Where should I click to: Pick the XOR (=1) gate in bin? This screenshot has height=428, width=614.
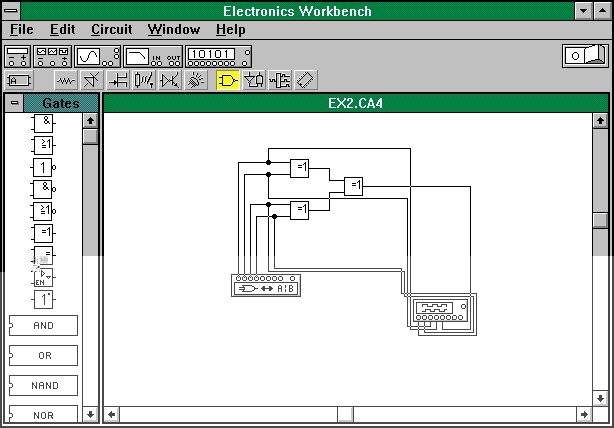coord(43,233)
